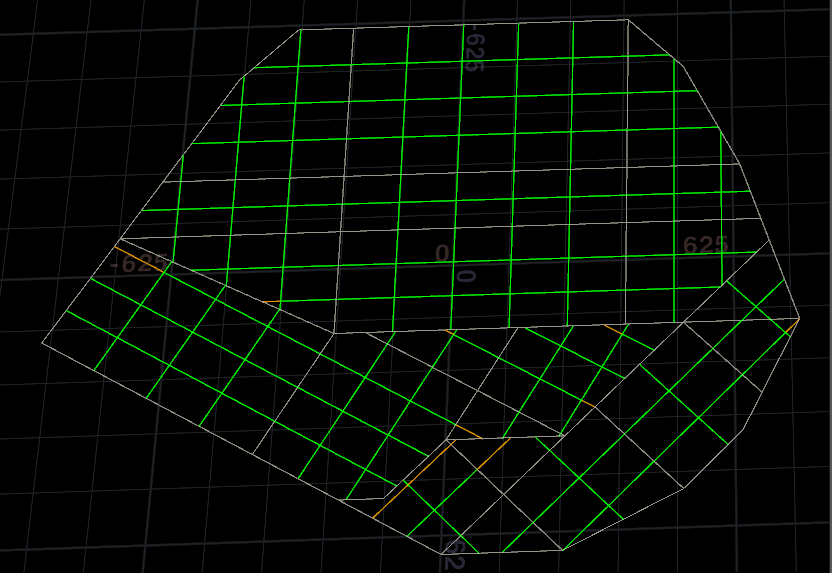Click the rotated 0 origin label
Screen dimensions: 832x573
465,276
